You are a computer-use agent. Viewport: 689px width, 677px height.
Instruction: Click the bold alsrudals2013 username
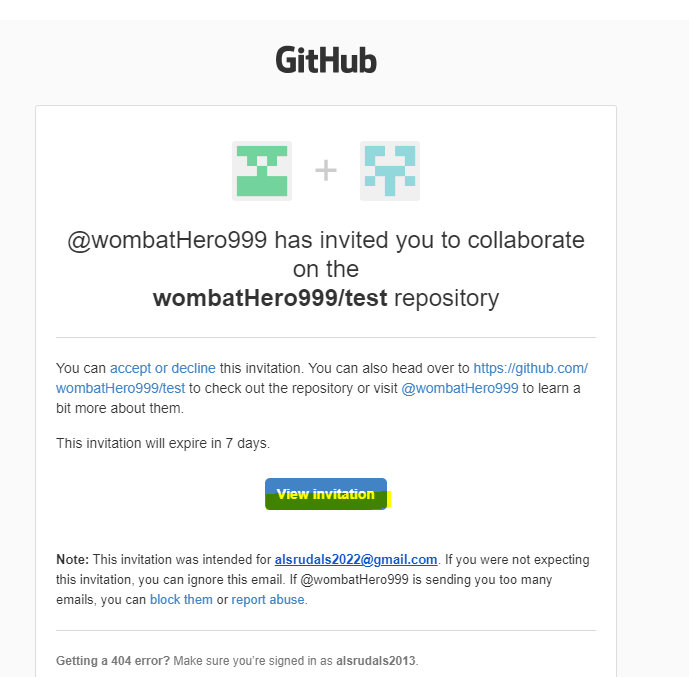376,661
